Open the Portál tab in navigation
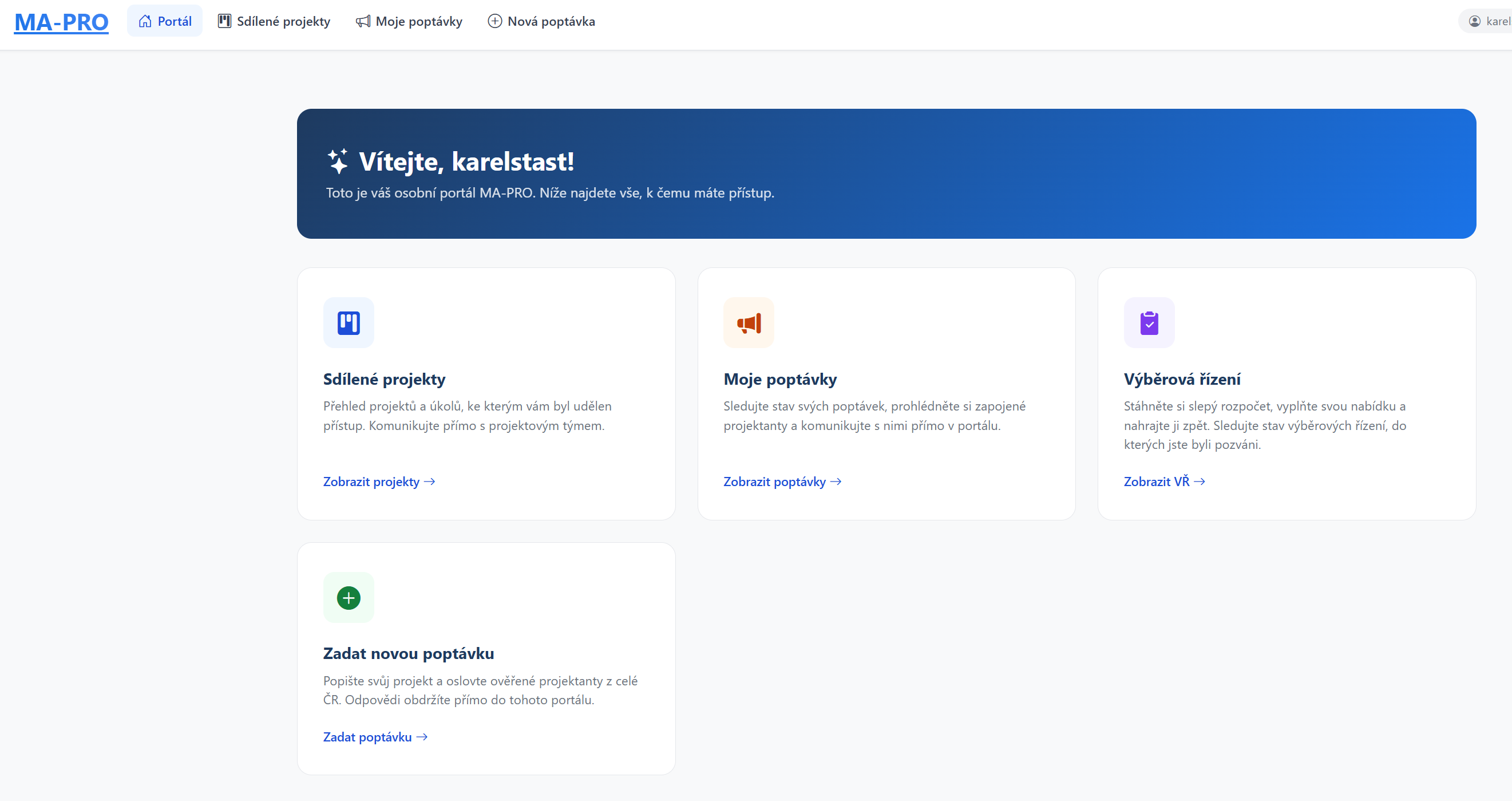 coord(165,21)
